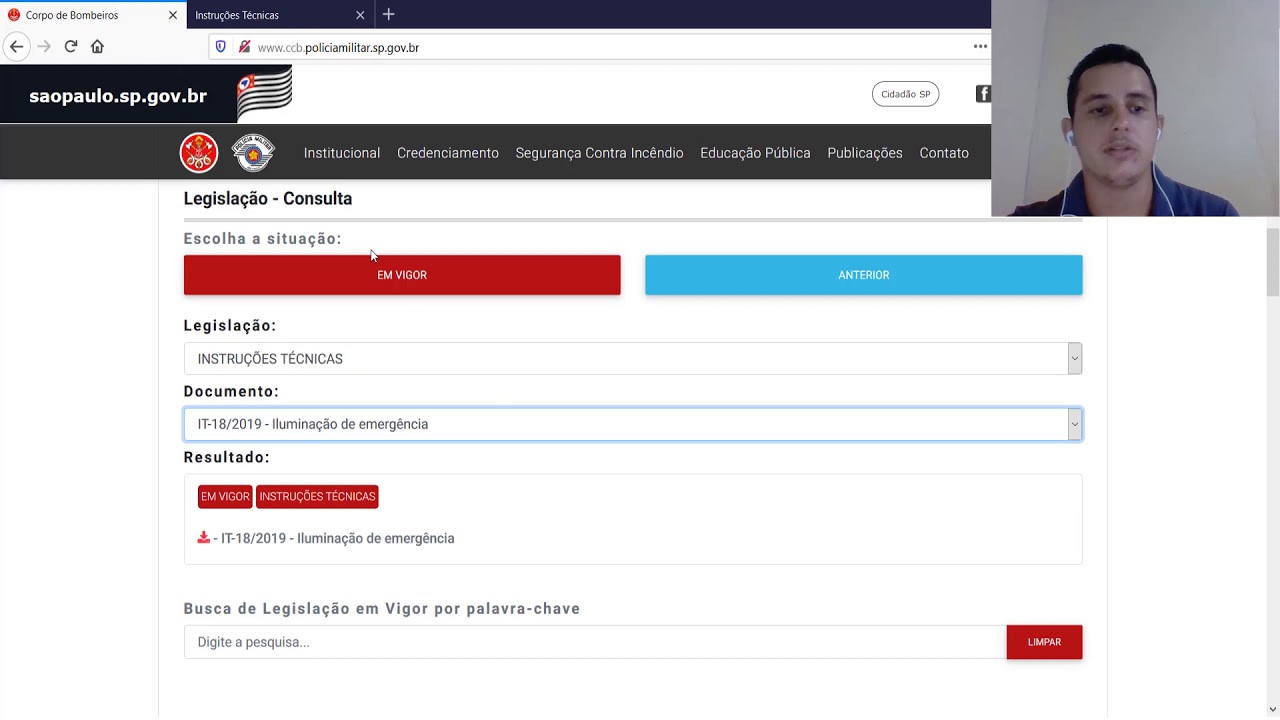
Task: Open the Educação Pública menu
Action: [x=755, y=153]
